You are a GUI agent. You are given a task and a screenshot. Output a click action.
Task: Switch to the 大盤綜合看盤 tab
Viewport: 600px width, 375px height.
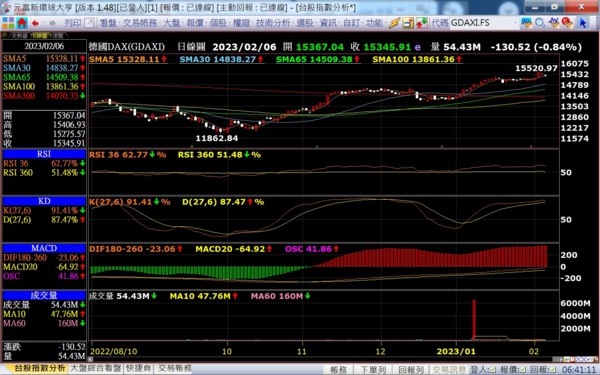[x=96, y=369]
